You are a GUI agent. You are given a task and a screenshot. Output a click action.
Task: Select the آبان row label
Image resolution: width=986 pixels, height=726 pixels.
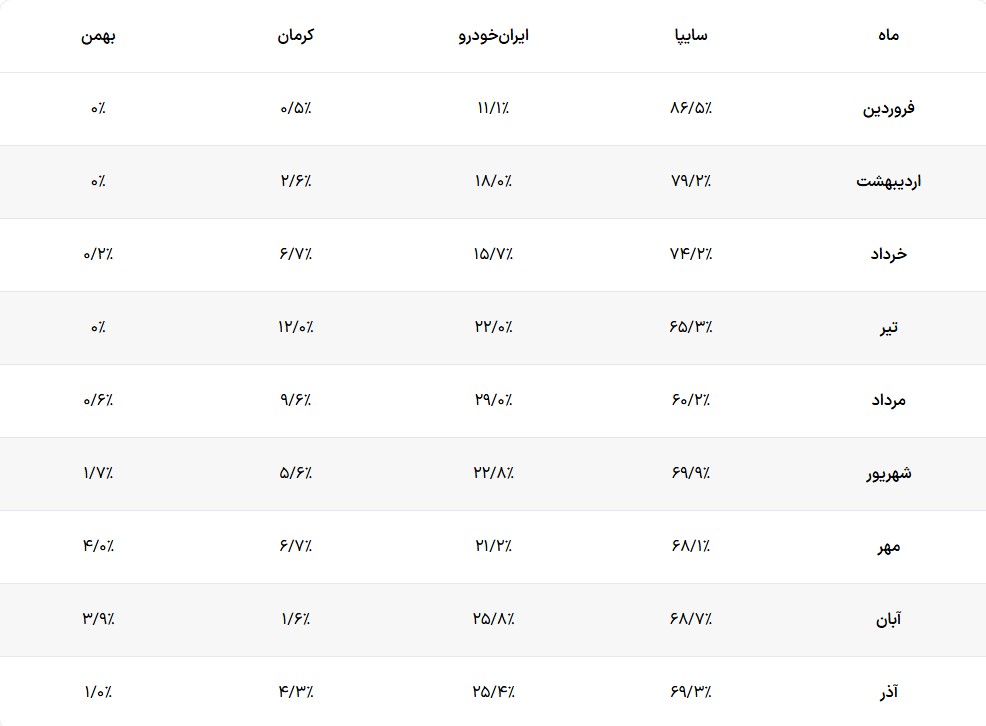click(888, 620)
